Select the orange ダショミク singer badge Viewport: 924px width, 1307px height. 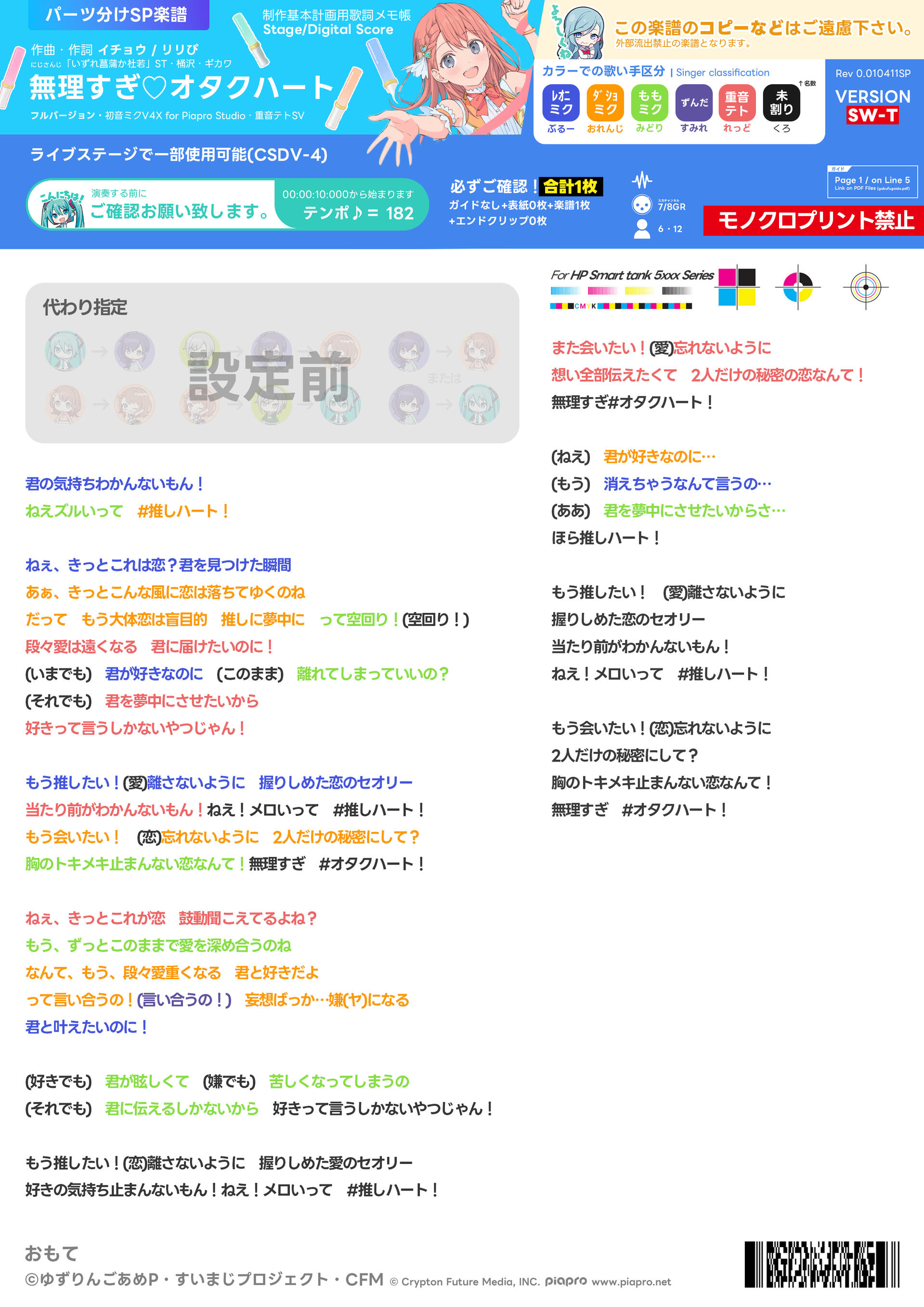605,103
